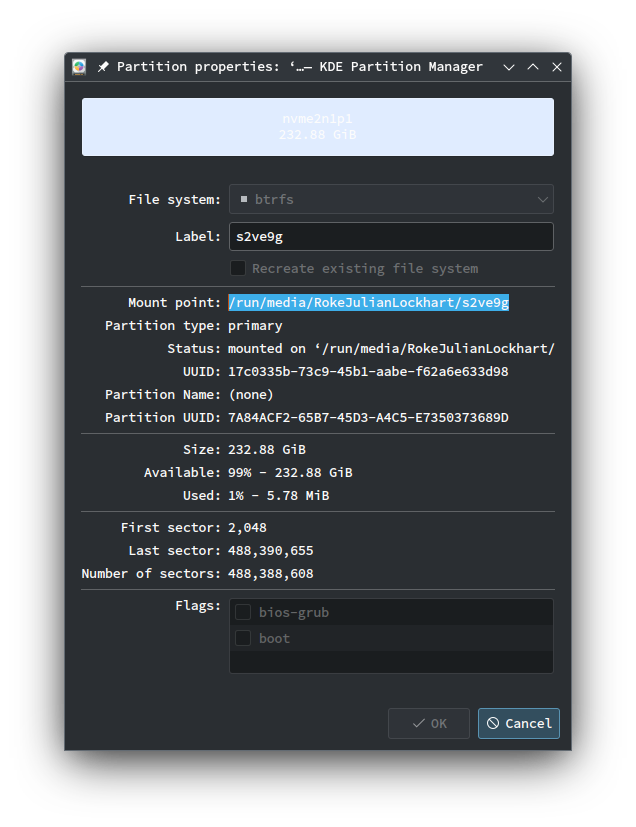The height and width of the screenshot is (827, 636).
Task: Enable Recreate existing file system checkbox
Action: pos(238,268)
